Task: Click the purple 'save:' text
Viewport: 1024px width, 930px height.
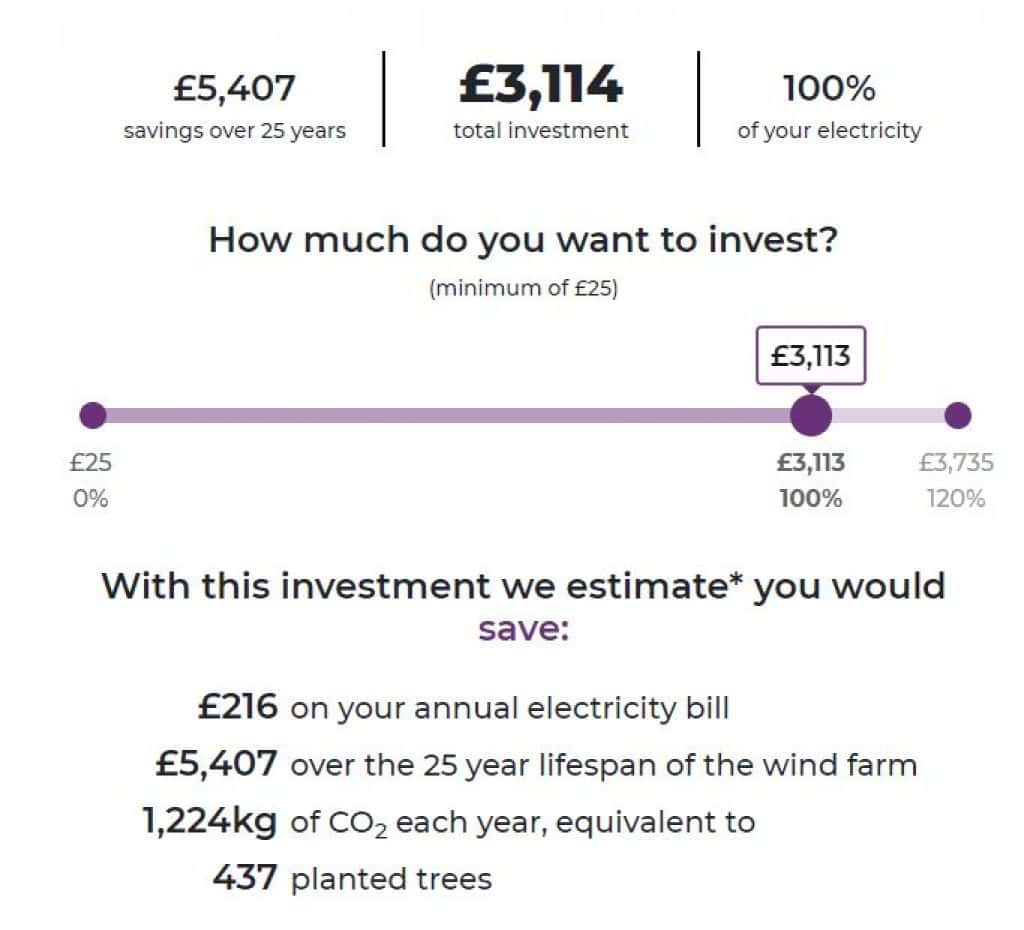Action: (x=524, y=629)
